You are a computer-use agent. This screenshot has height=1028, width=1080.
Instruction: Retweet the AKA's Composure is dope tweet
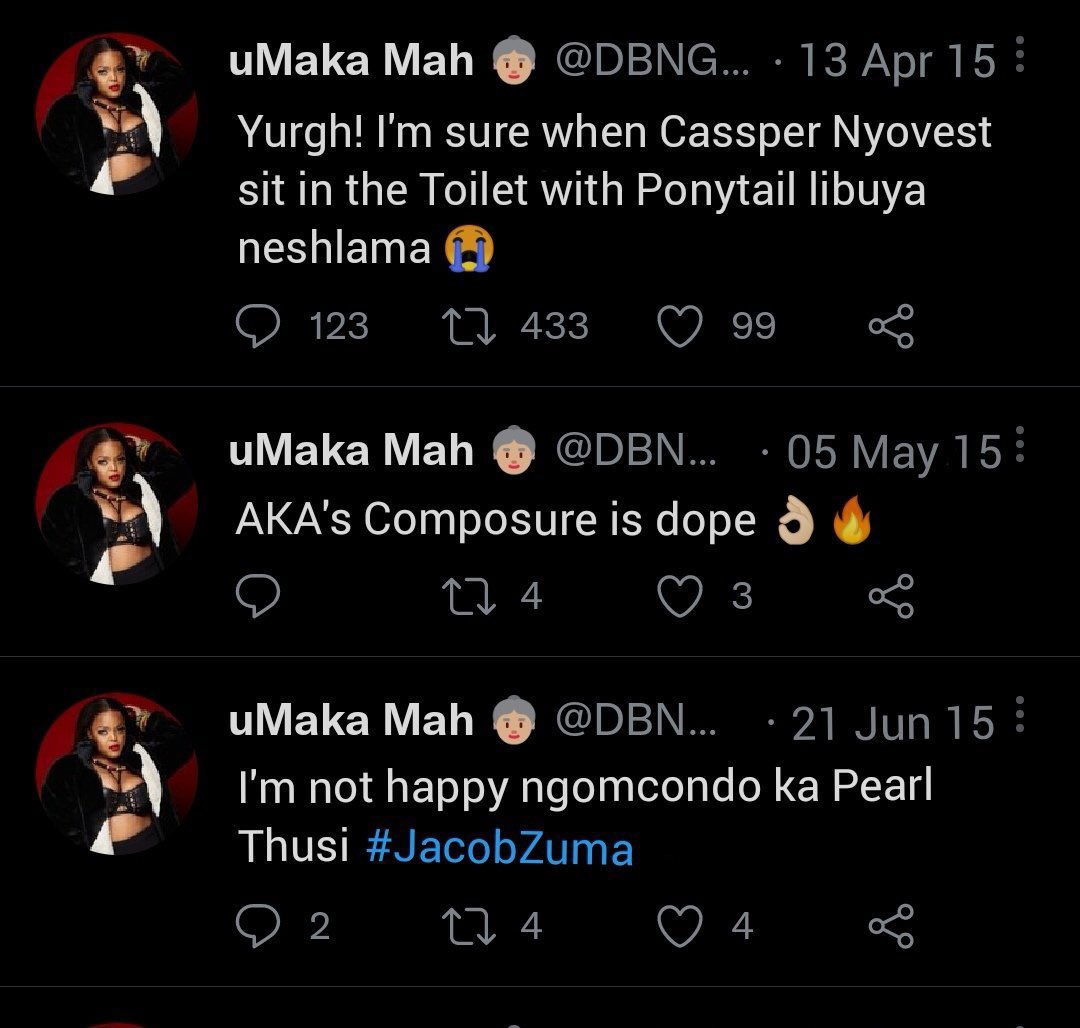tap(468, 596)
